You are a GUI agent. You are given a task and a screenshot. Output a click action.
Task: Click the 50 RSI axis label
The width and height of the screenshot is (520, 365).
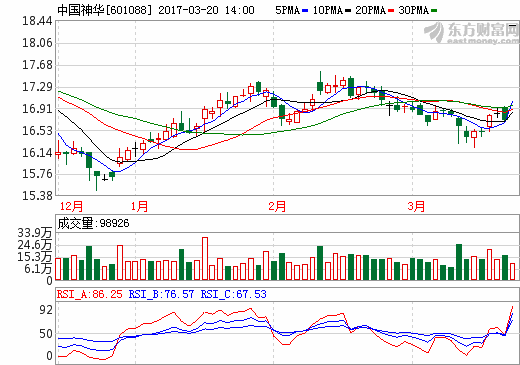(46, 334)
